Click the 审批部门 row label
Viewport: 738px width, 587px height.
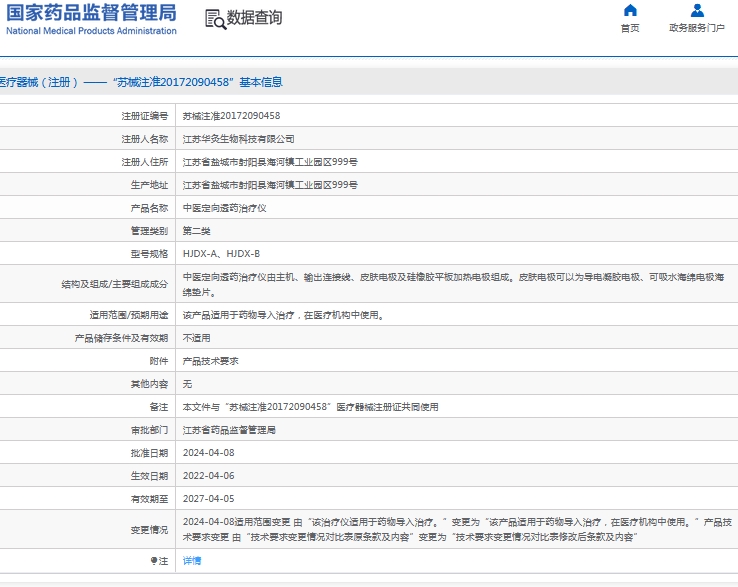pos(149,430)
